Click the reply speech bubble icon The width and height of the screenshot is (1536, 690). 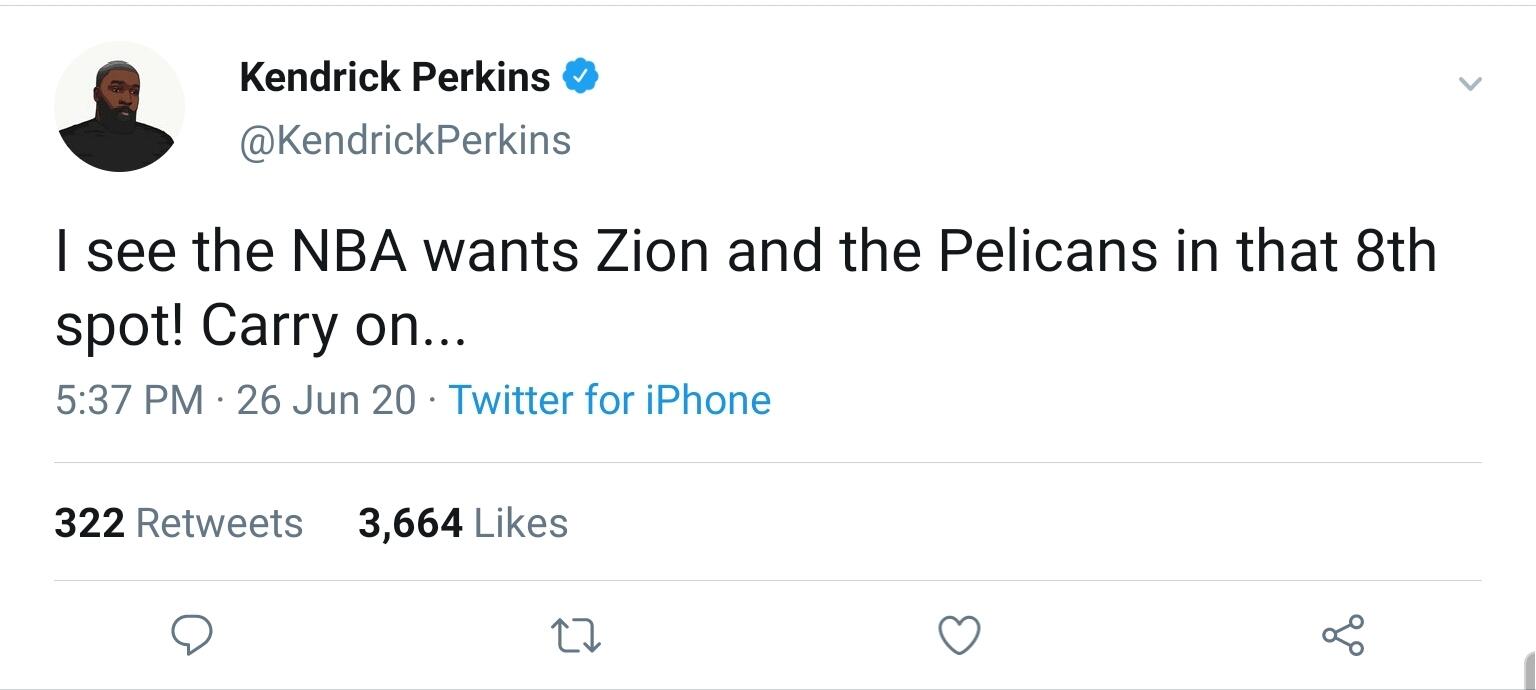(x=190, y=635)
